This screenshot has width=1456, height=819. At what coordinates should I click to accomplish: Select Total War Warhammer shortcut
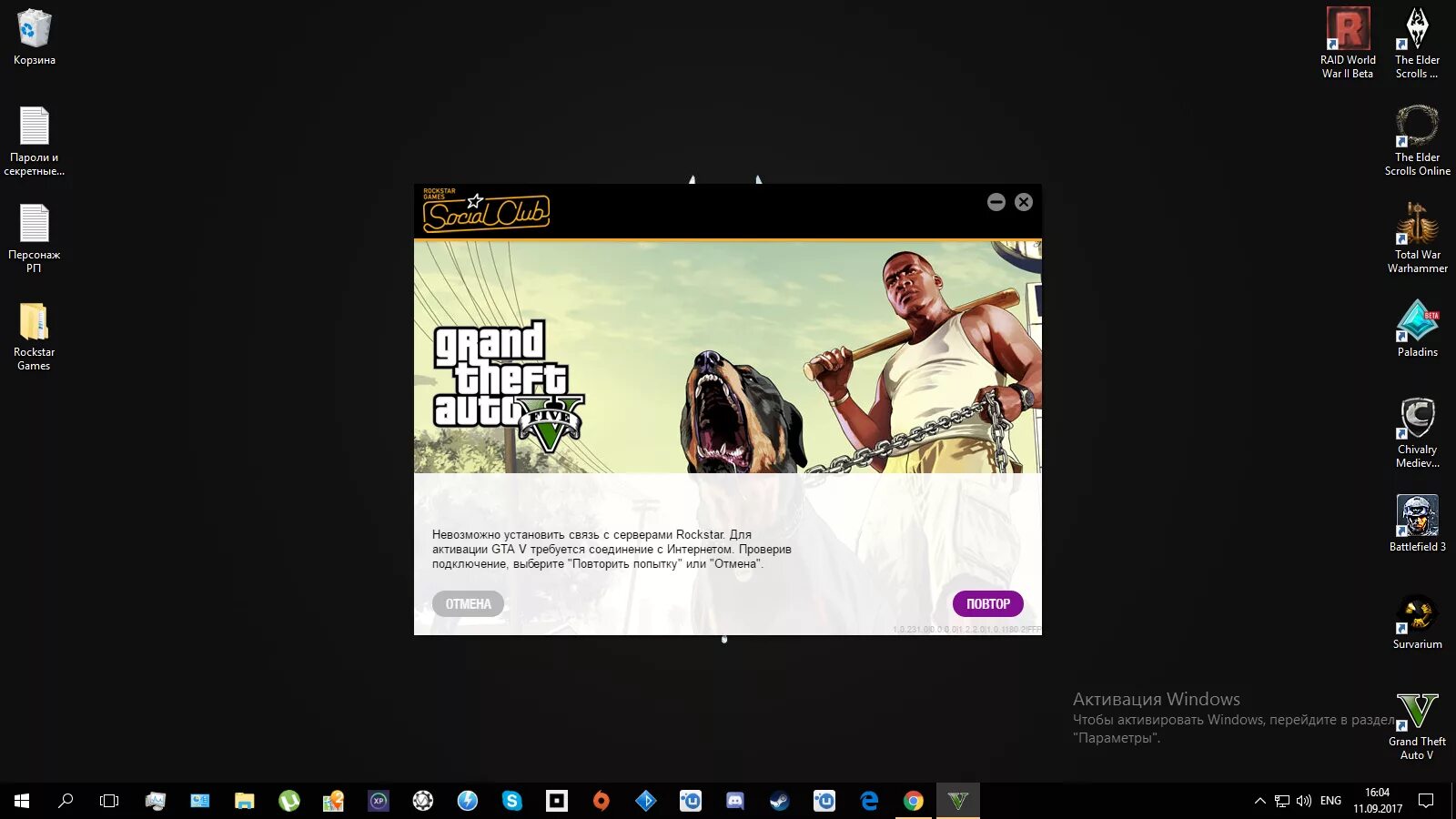point(1418,238)
